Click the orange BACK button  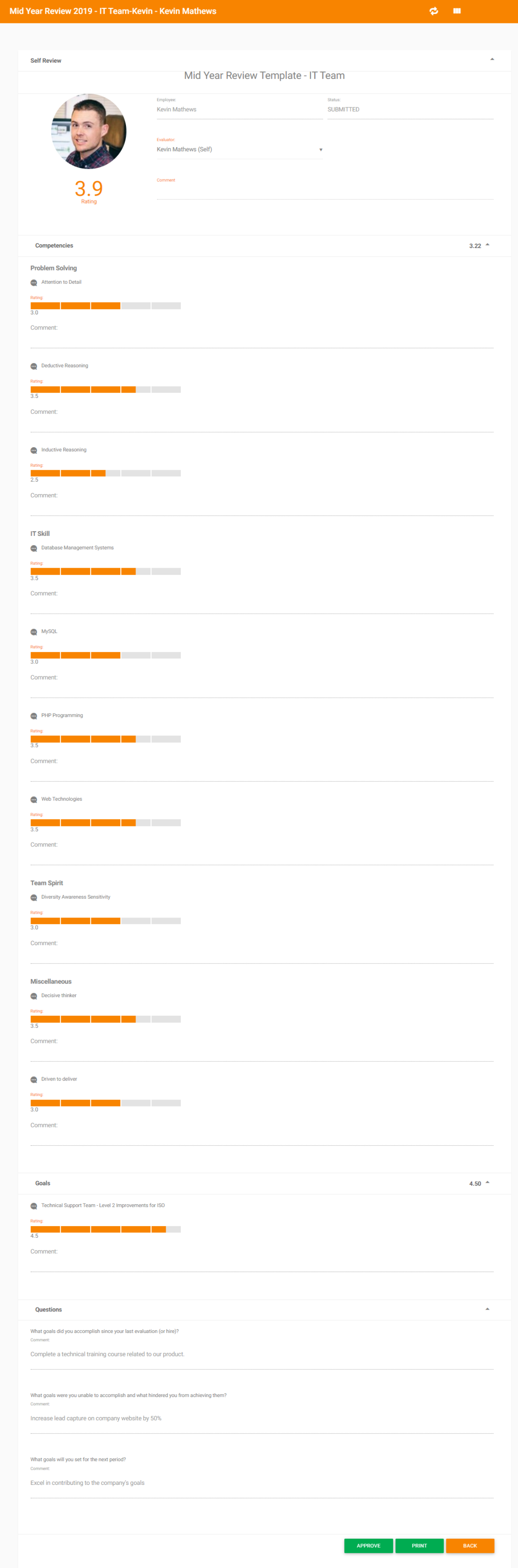point(470,1545)
